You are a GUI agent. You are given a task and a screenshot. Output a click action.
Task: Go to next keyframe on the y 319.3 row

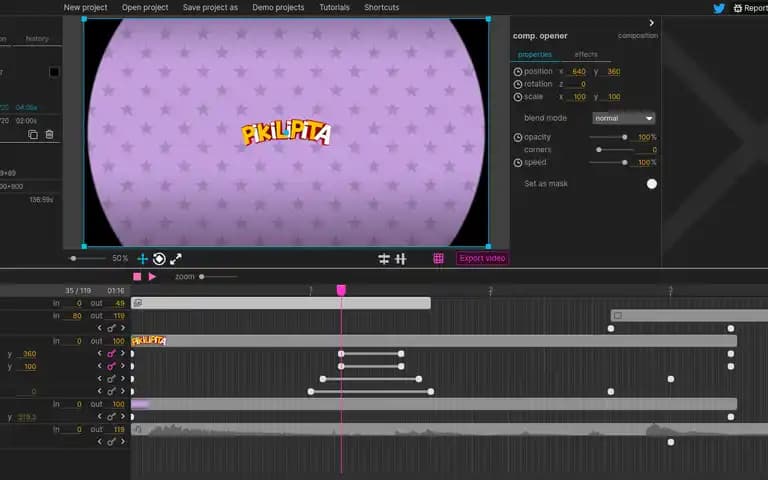123,416
